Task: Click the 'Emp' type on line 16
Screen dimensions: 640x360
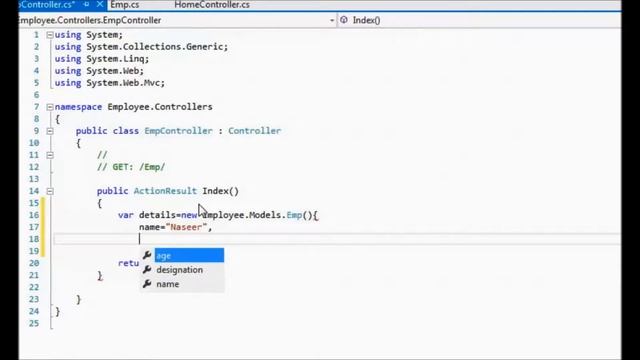Action: click(x=294, y=215)
